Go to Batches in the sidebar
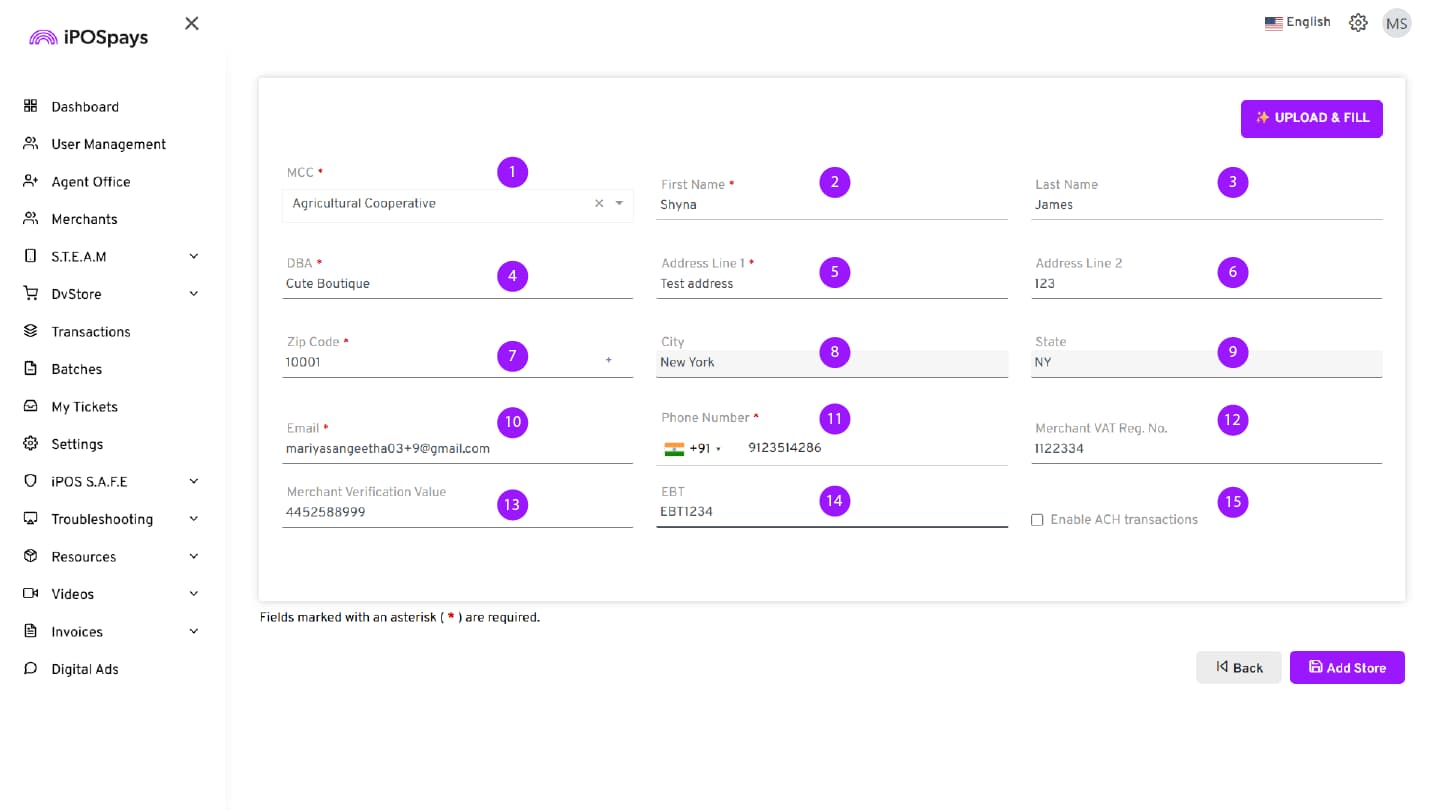 (x=76, y=369)
